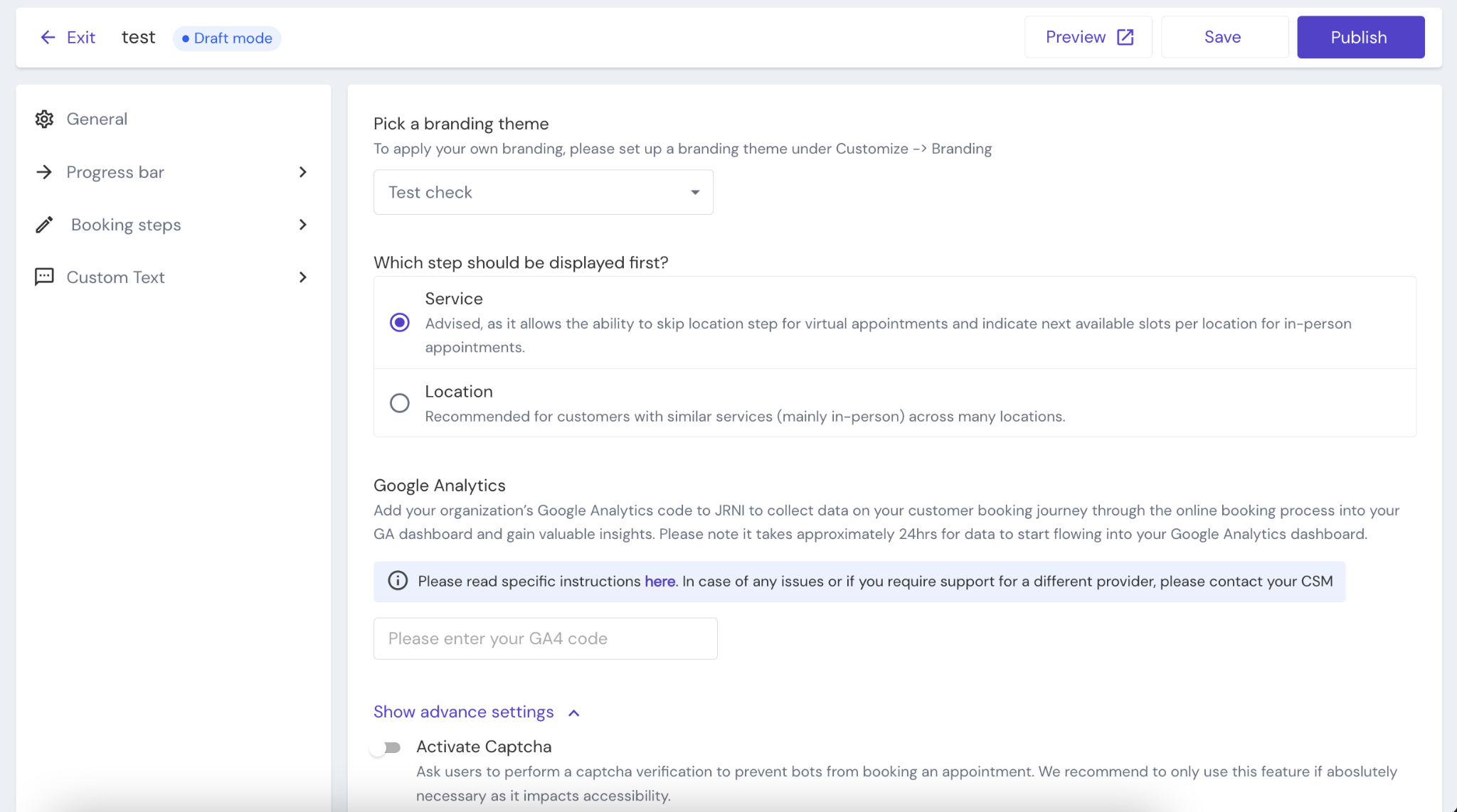Screen dimensions: 1457x812
Task: Open the 'here' instructions link
Action: 659,581
